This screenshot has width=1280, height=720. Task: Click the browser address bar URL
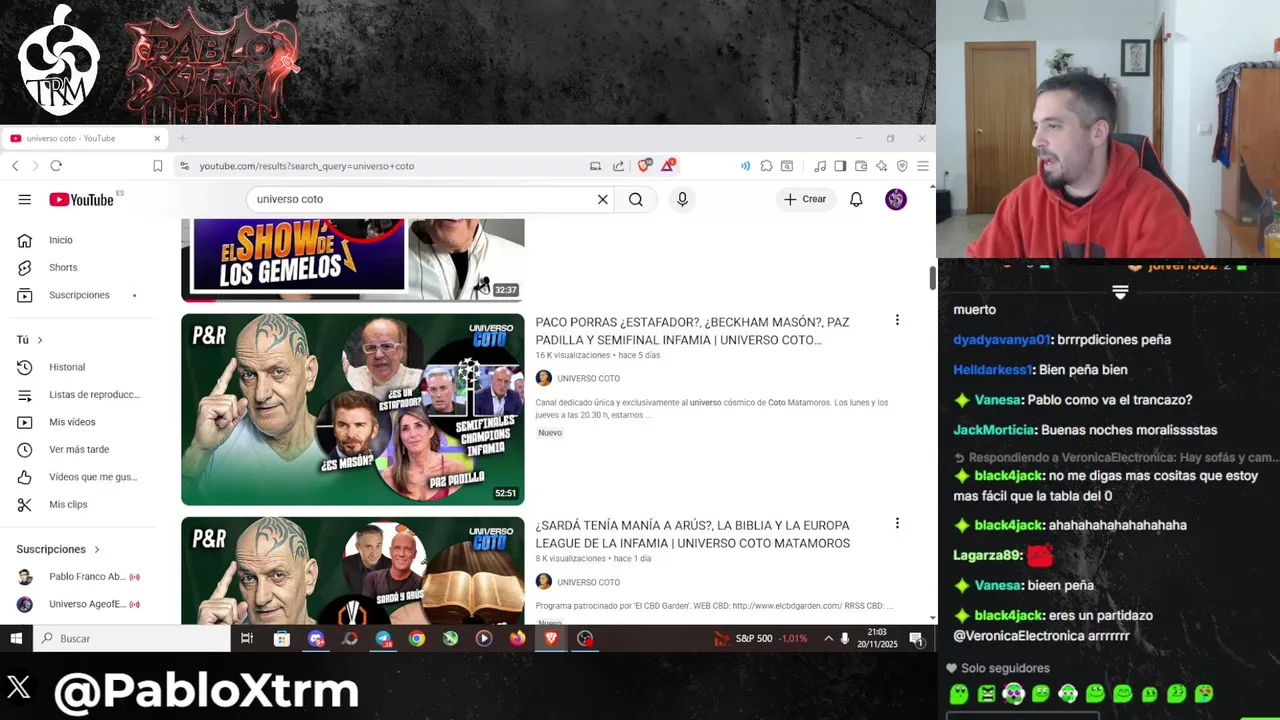pyautogui.click(x=306, y=166)
